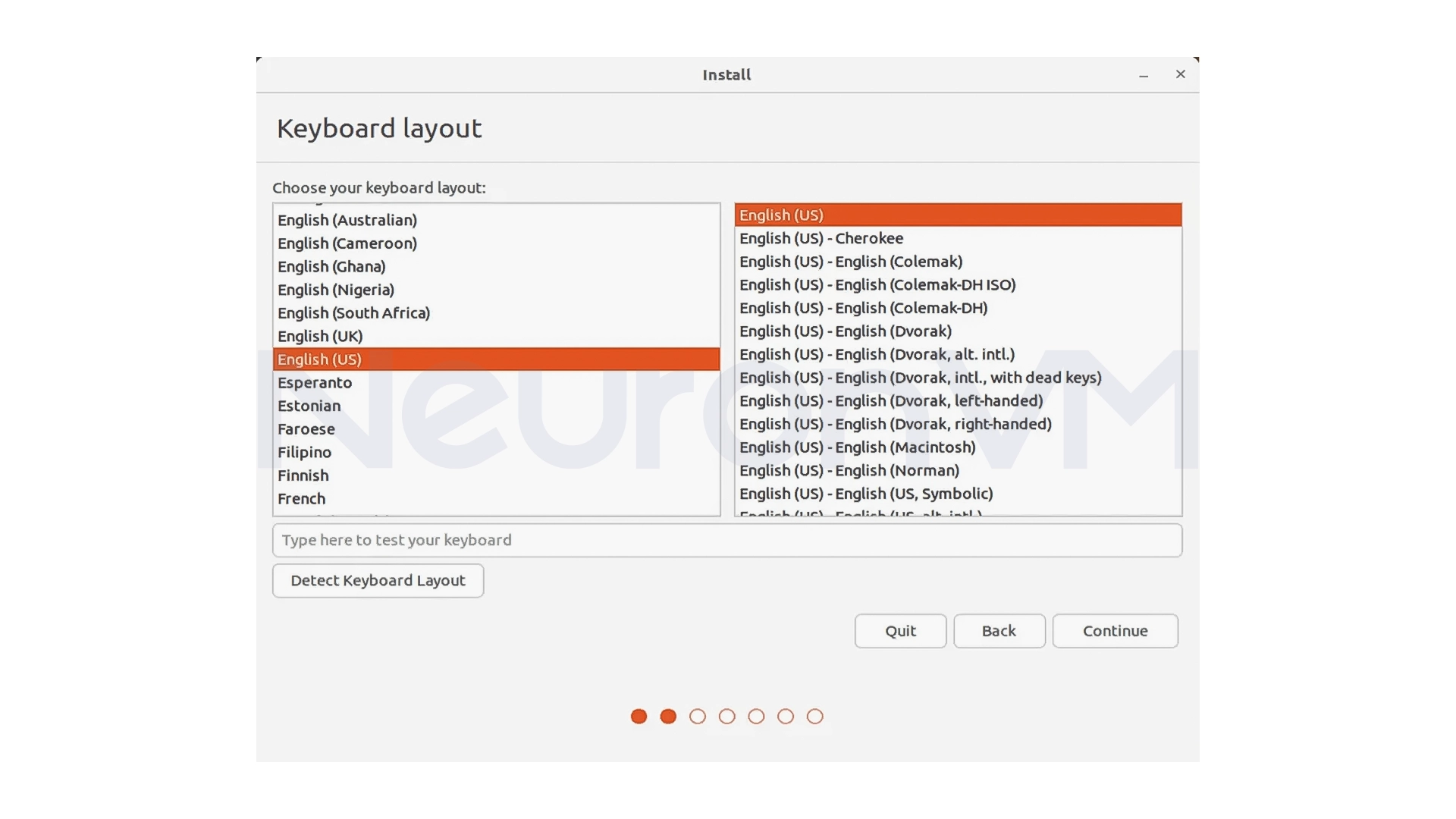The width and height of the screenshot is (1456, 819).
Task: Click Continue to proceed with installation
Action: (1115, 631)
